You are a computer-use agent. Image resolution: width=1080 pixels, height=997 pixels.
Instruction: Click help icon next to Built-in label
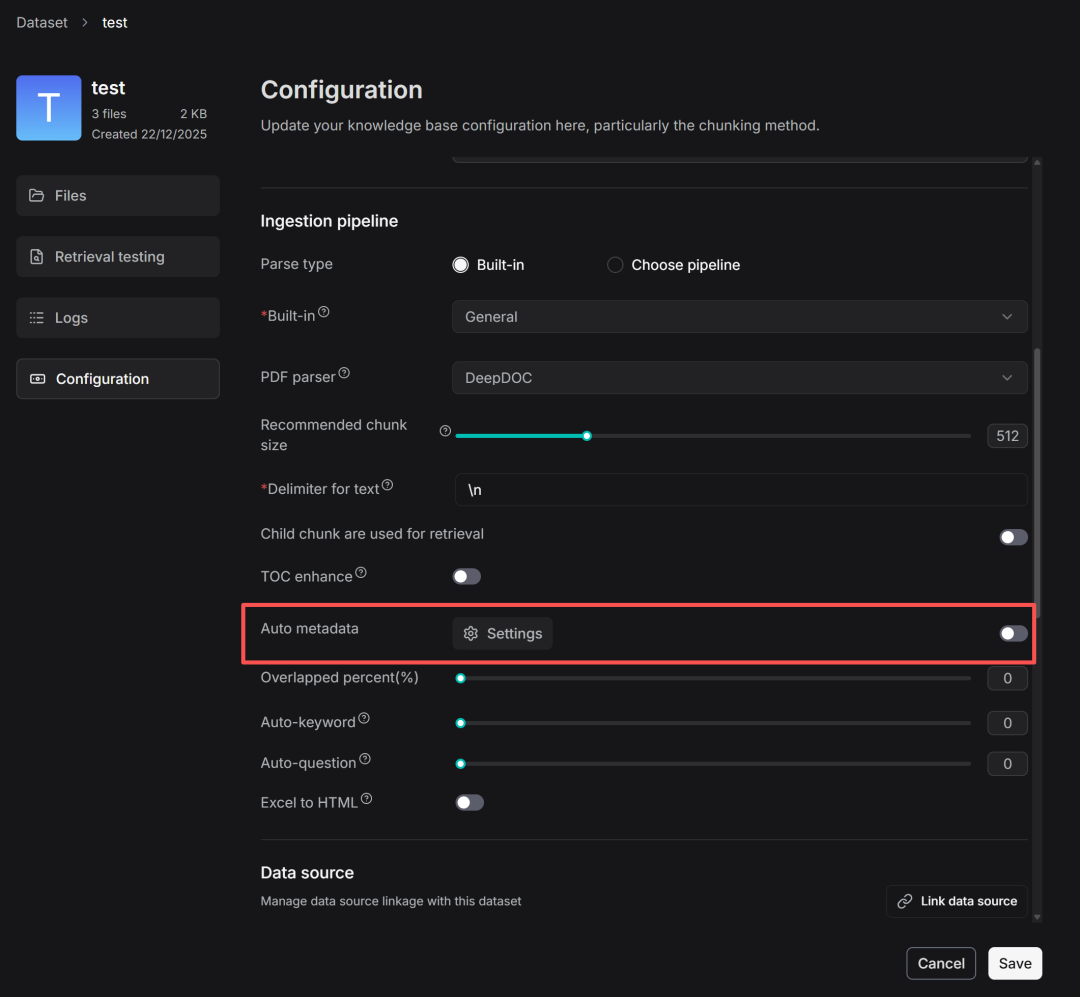(x=324, y=312)
